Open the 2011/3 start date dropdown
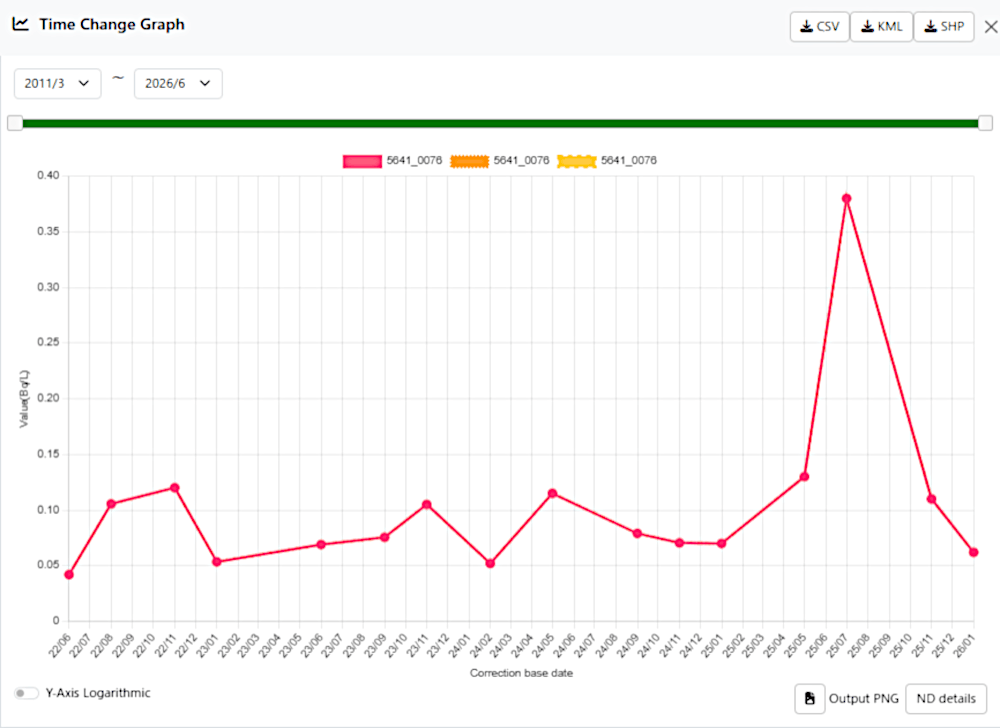1000x728 pixels. (57, 84)
